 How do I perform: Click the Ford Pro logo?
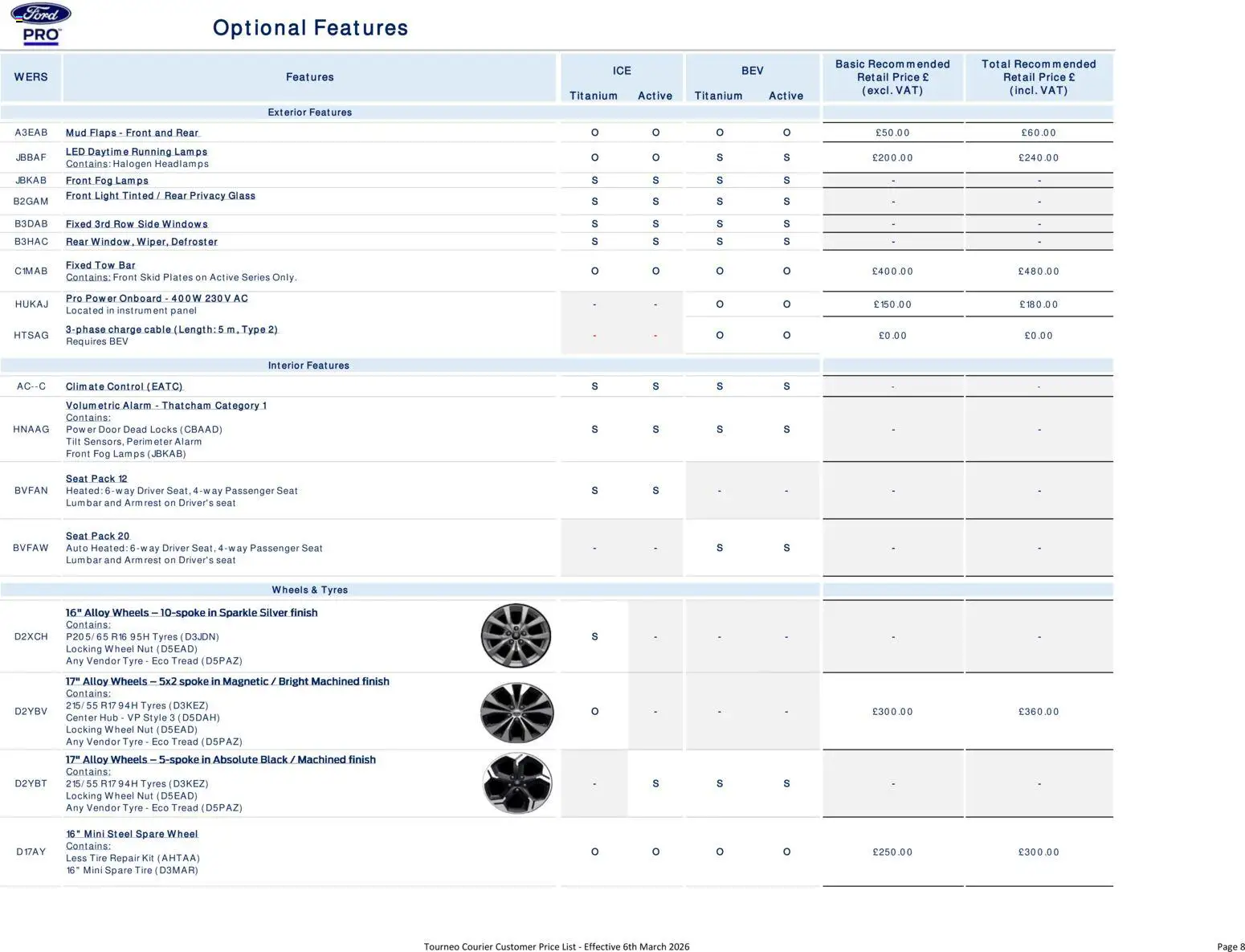(x=40, y=24)
